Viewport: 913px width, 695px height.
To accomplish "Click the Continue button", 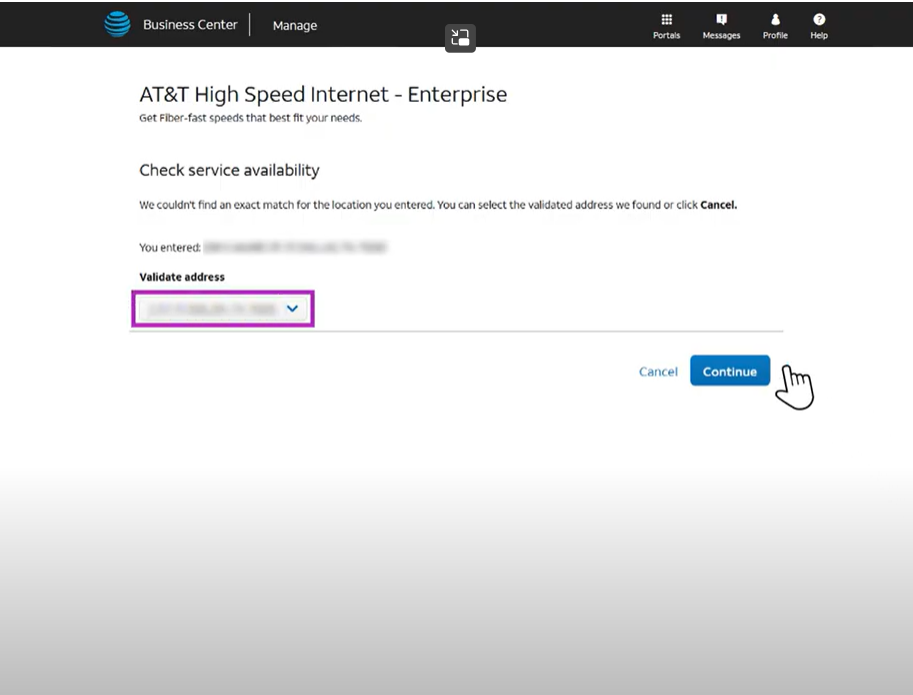I will click(x=730, y=371).
